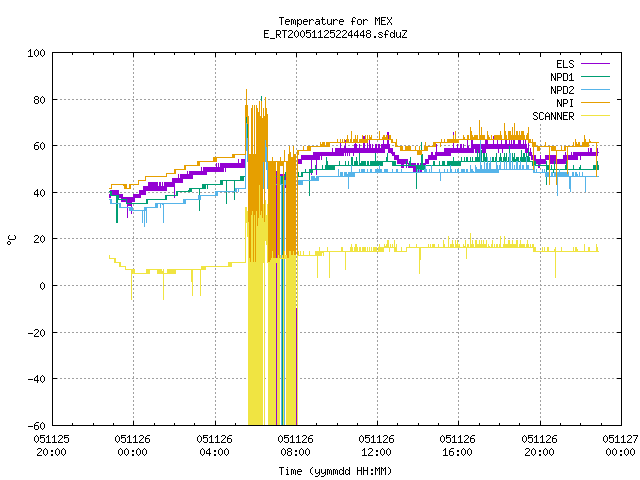Click the x-axis label 051126 16:00
This screenshot has width=640, height=480.
click(x=458, y=445)
